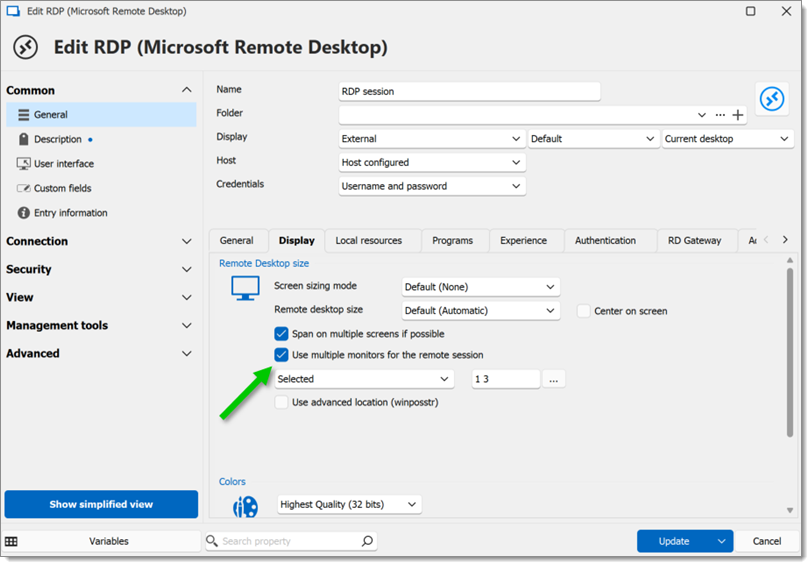Expand the View section
The width and height of the screenshot is (812, 567).
click(x=186, y=297)
